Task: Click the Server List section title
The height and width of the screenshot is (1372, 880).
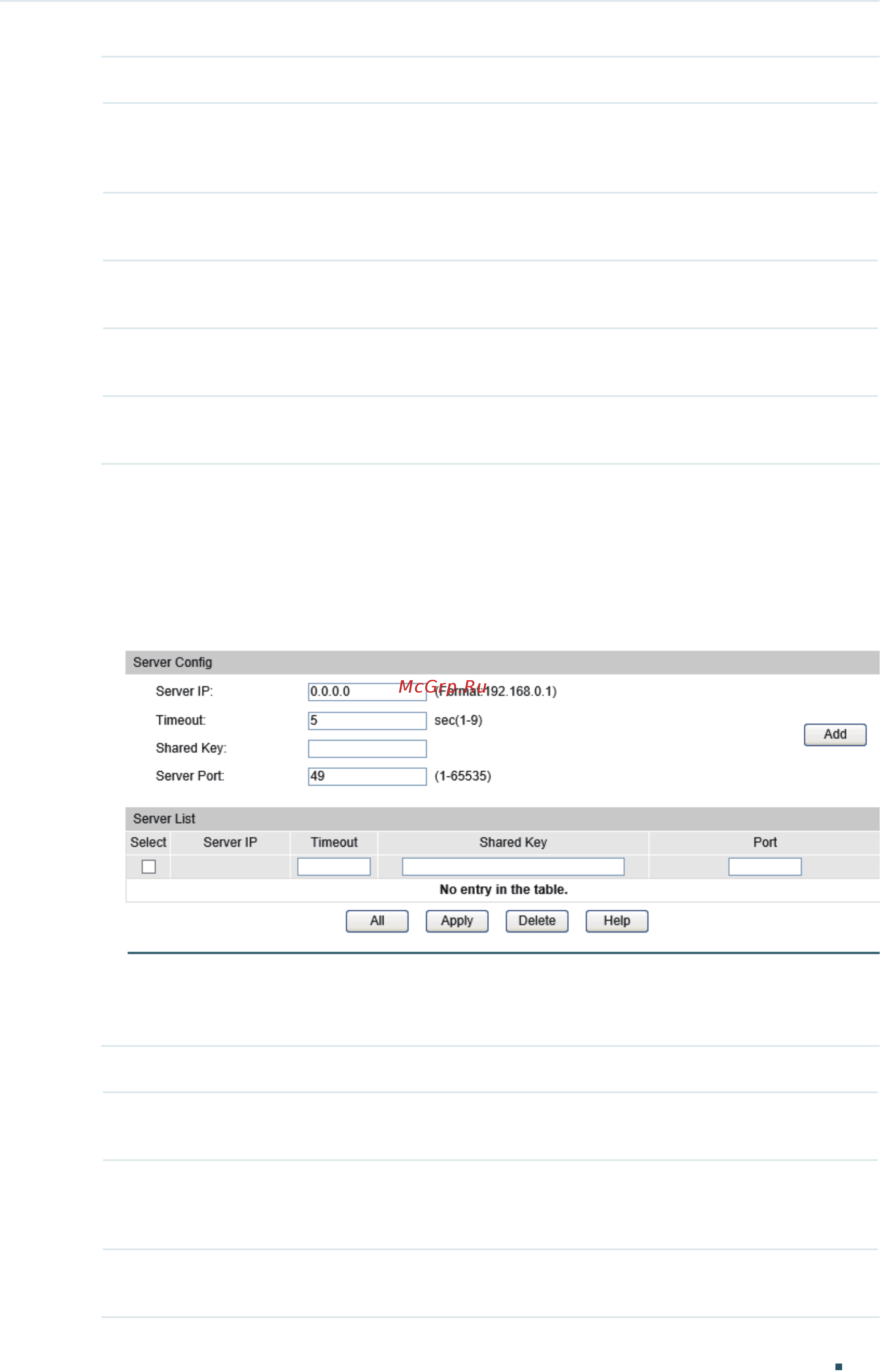Action: (164, 819)
